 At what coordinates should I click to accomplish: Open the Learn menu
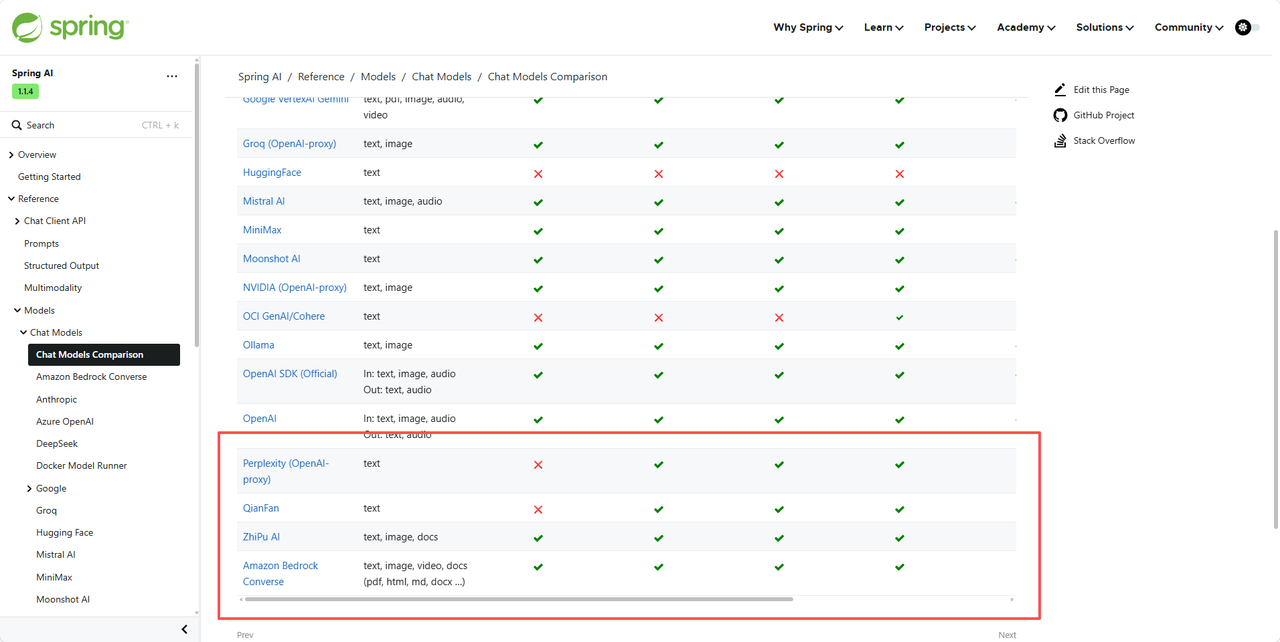[x=884, y=28]
